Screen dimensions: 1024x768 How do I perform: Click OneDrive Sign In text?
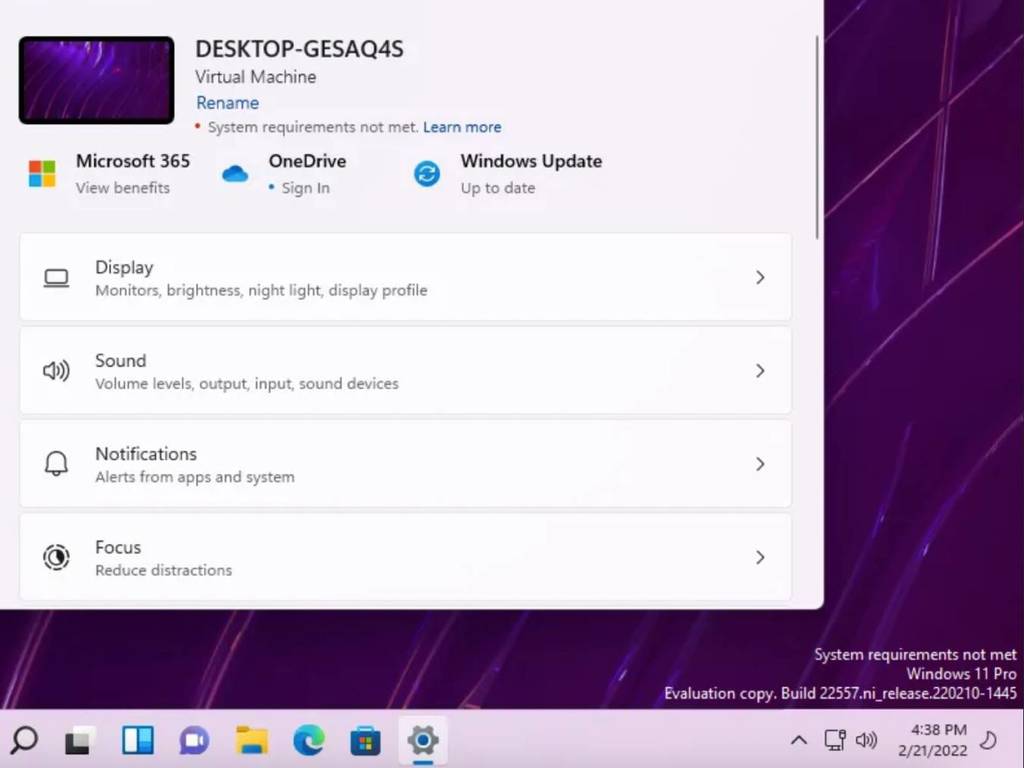(305, 188)
